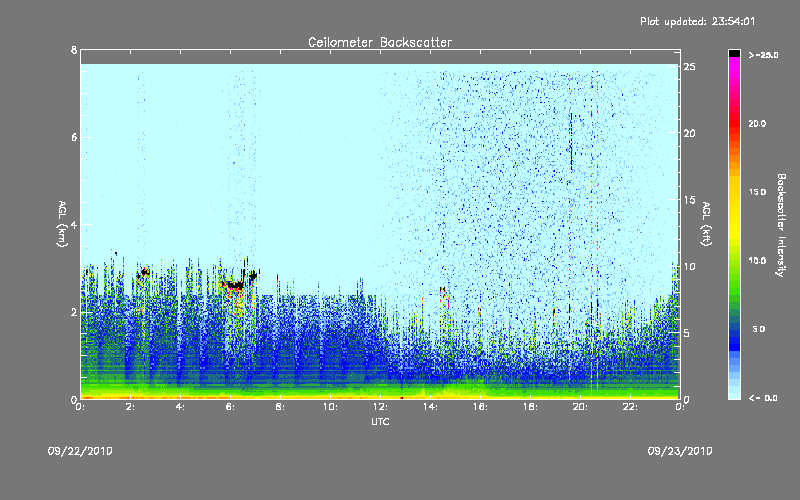Click the '<= 0.0' colorbar tick label
800x500 pixels.
[763, 397]
